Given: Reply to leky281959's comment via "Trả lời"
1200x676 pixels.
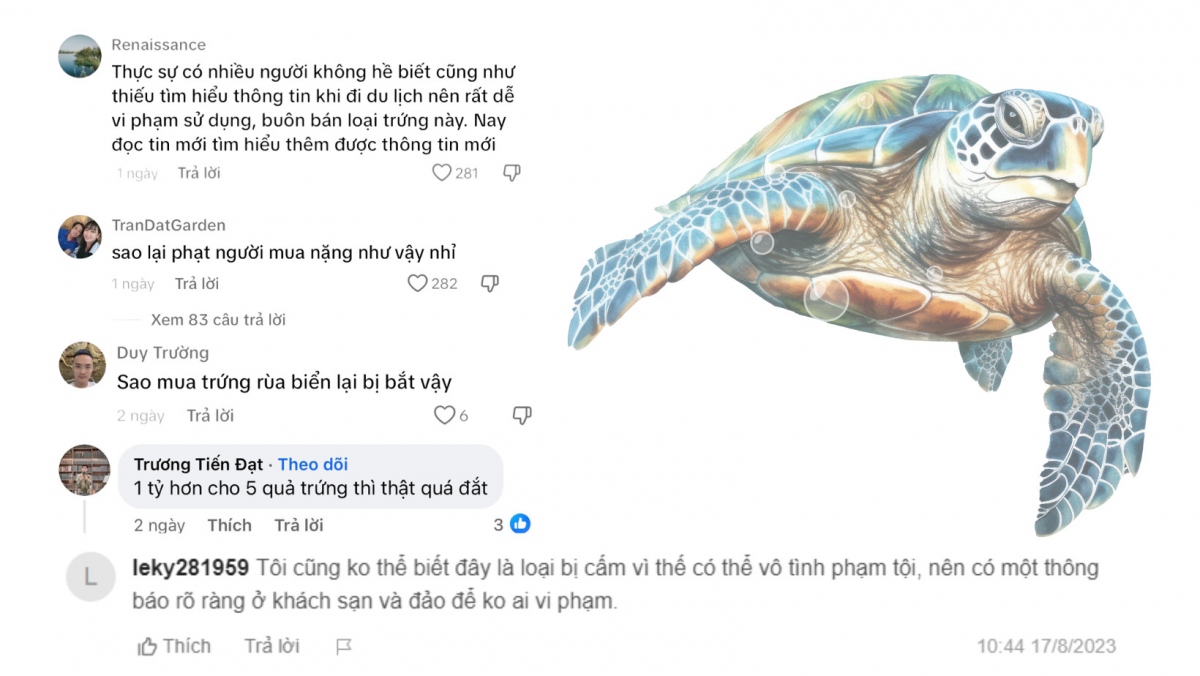Looking at the screenshot, I should 272,646.
